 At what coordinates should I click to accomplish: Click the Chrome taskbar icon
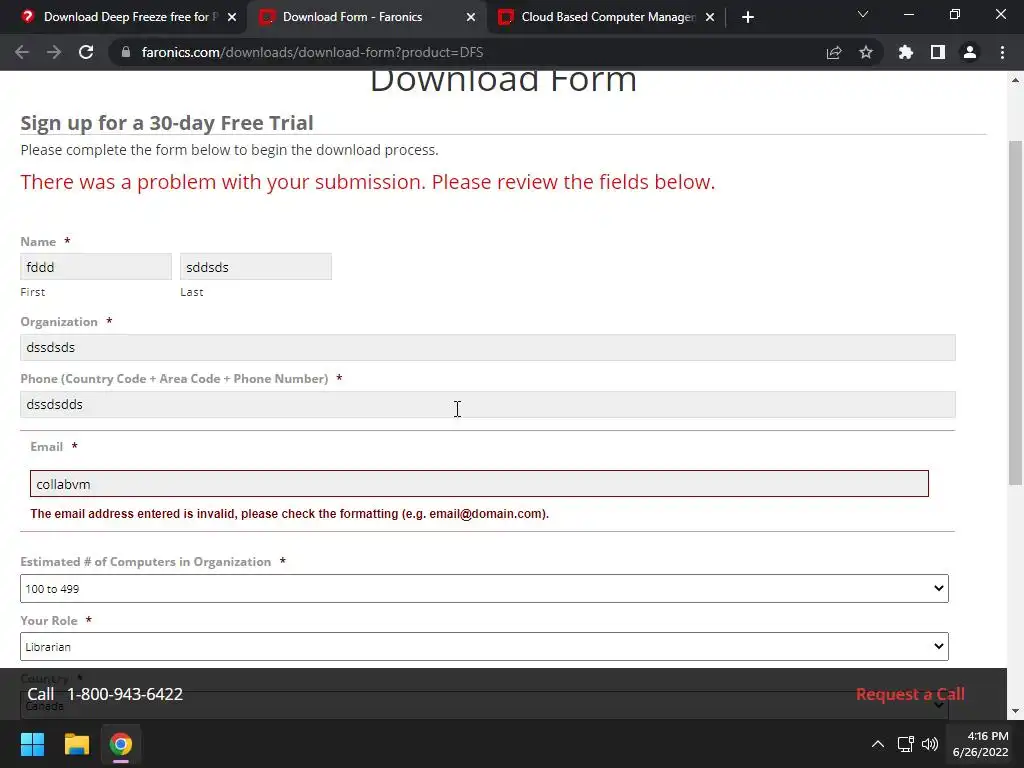pyautogui.click(x=121, y=744)
